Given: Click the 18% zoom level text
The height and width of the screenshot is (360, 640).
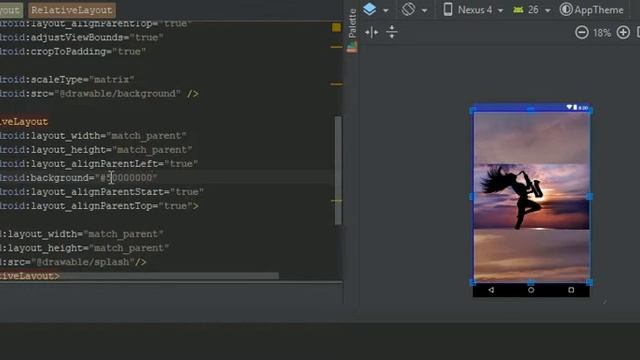Looking at the screenshot, I should 602,33.
